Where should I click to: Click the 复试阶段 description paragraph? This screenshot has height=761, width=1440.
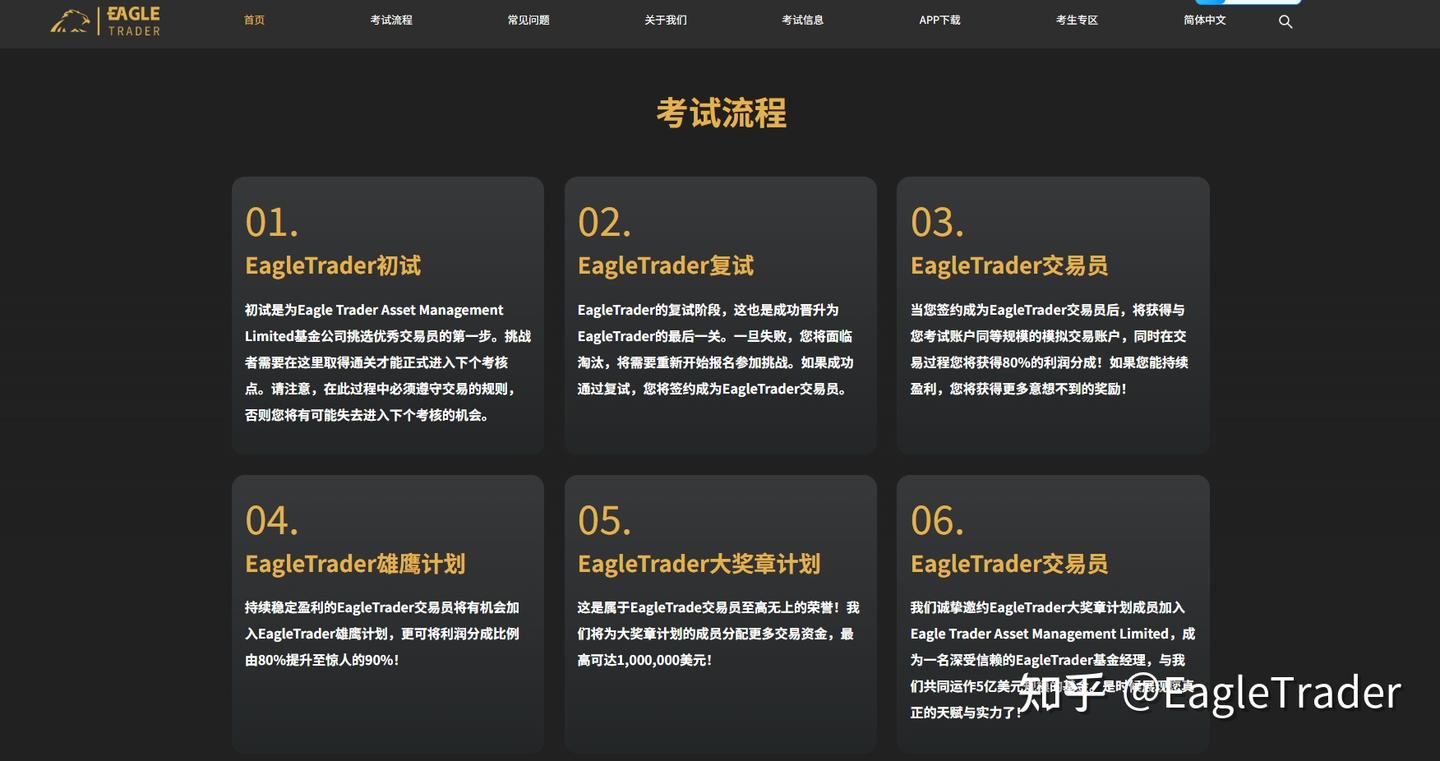[715, 350]
